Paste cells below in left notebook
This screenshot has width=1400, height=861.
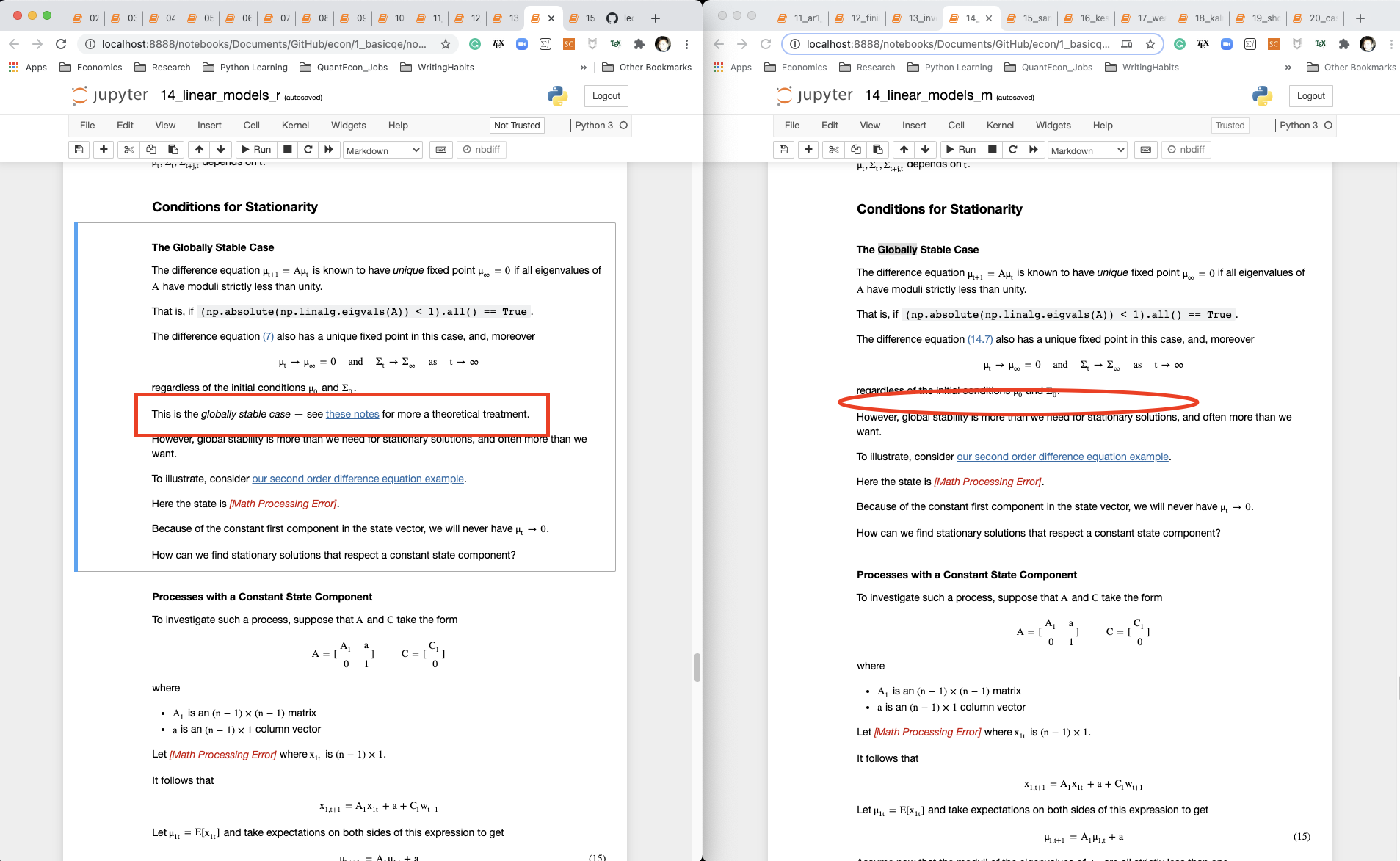pos(173,150)
